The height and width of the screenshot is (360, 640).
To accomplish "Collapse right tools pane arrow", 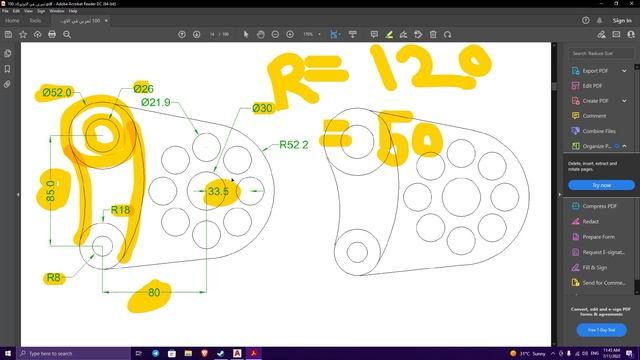I will (x=559, y=195).
